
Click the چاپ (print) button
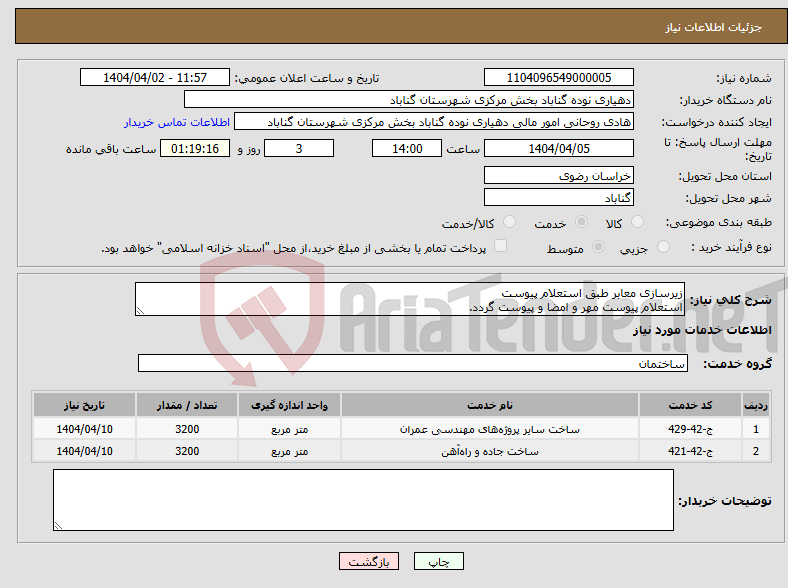point(438,561)
